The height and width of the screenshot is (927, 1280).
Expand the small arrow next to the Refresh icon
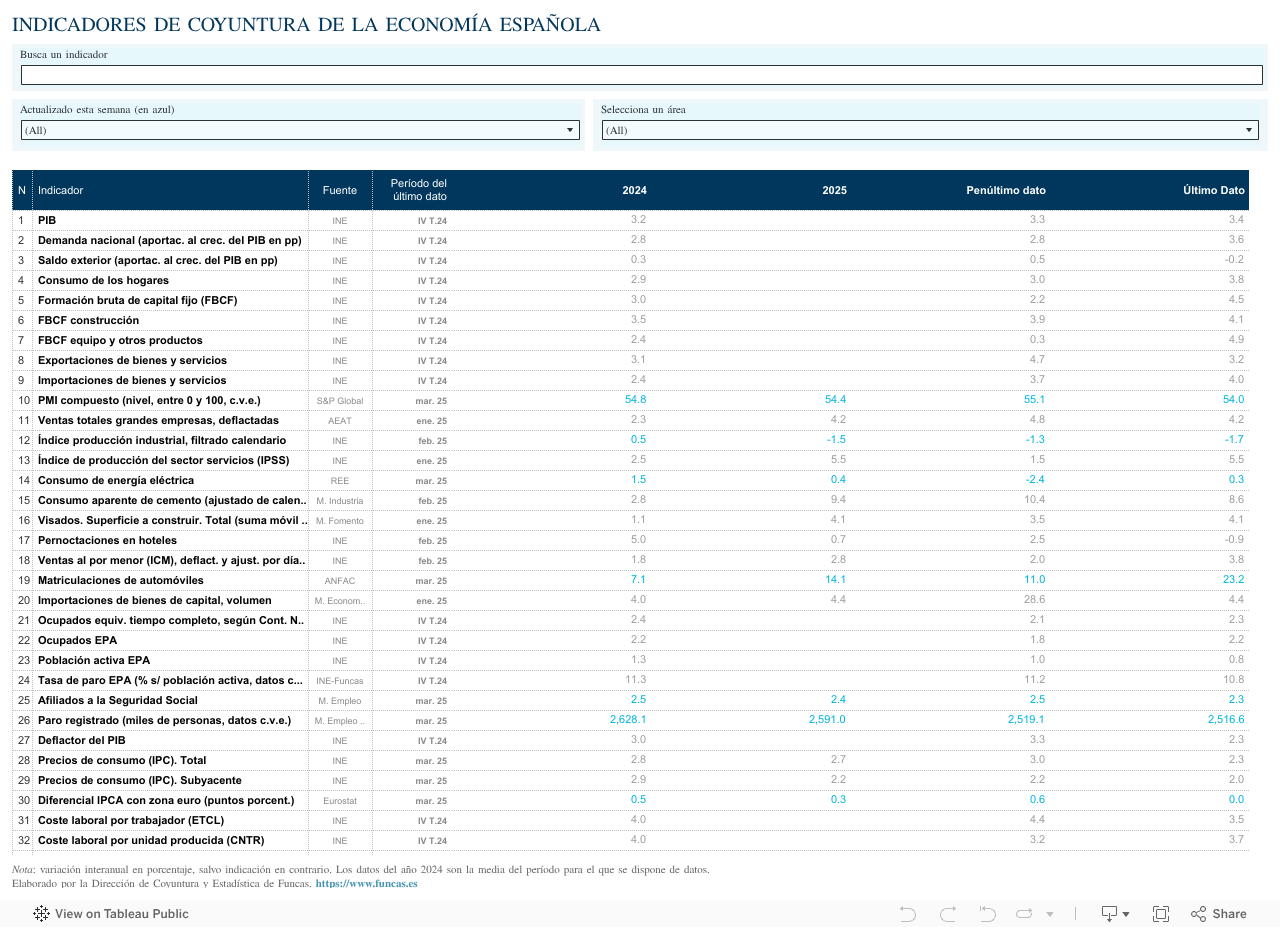click(1050, 914)
